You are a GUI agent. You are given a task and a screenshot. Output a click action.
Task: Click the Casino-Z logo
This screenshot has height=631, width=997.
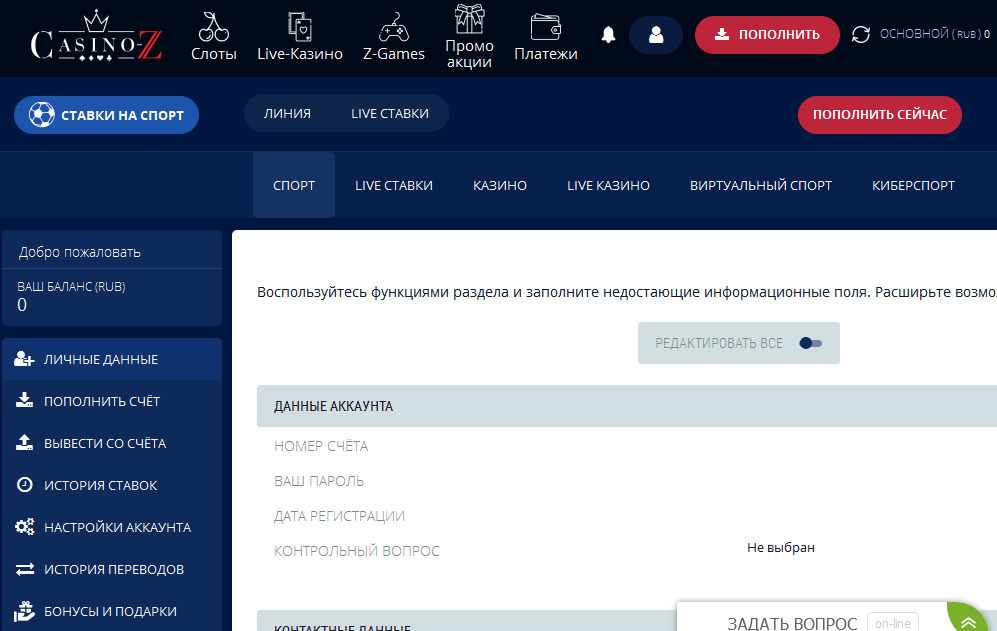point(96,37)
